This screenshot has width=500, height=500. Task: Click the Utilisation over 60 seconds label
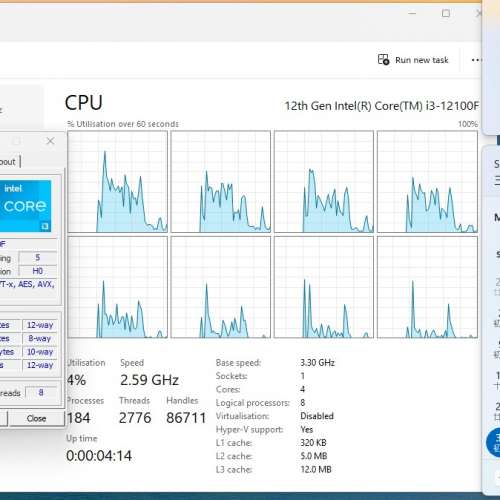(x=123, y=124)
